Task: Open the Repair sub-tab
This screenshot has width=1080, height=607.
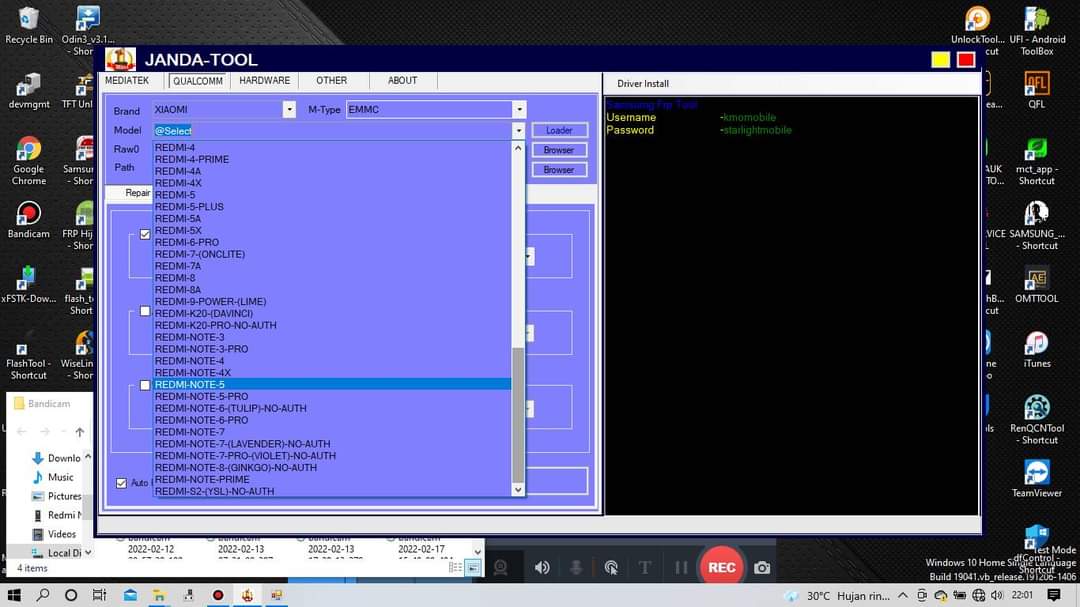Action: [x=136, y=193]
